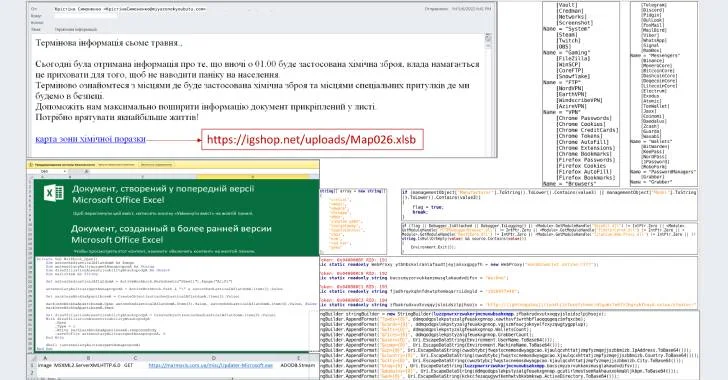Click the igshop.net Map026.xlsb URL box

coord(312,139)
